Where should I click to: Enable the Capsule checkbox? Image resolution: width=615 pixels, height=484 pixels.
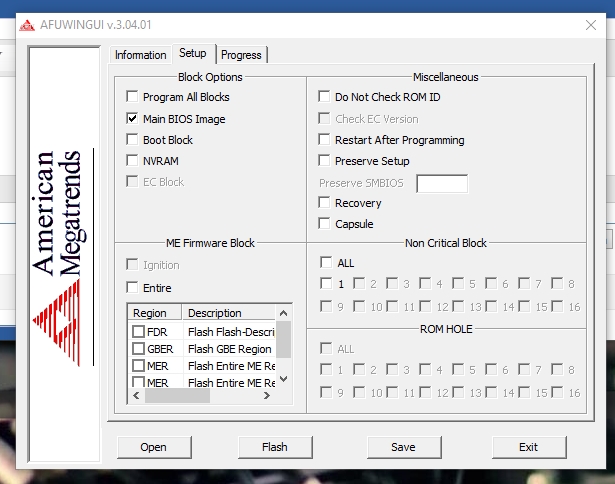pyautogui.click(x=324, y=224)
